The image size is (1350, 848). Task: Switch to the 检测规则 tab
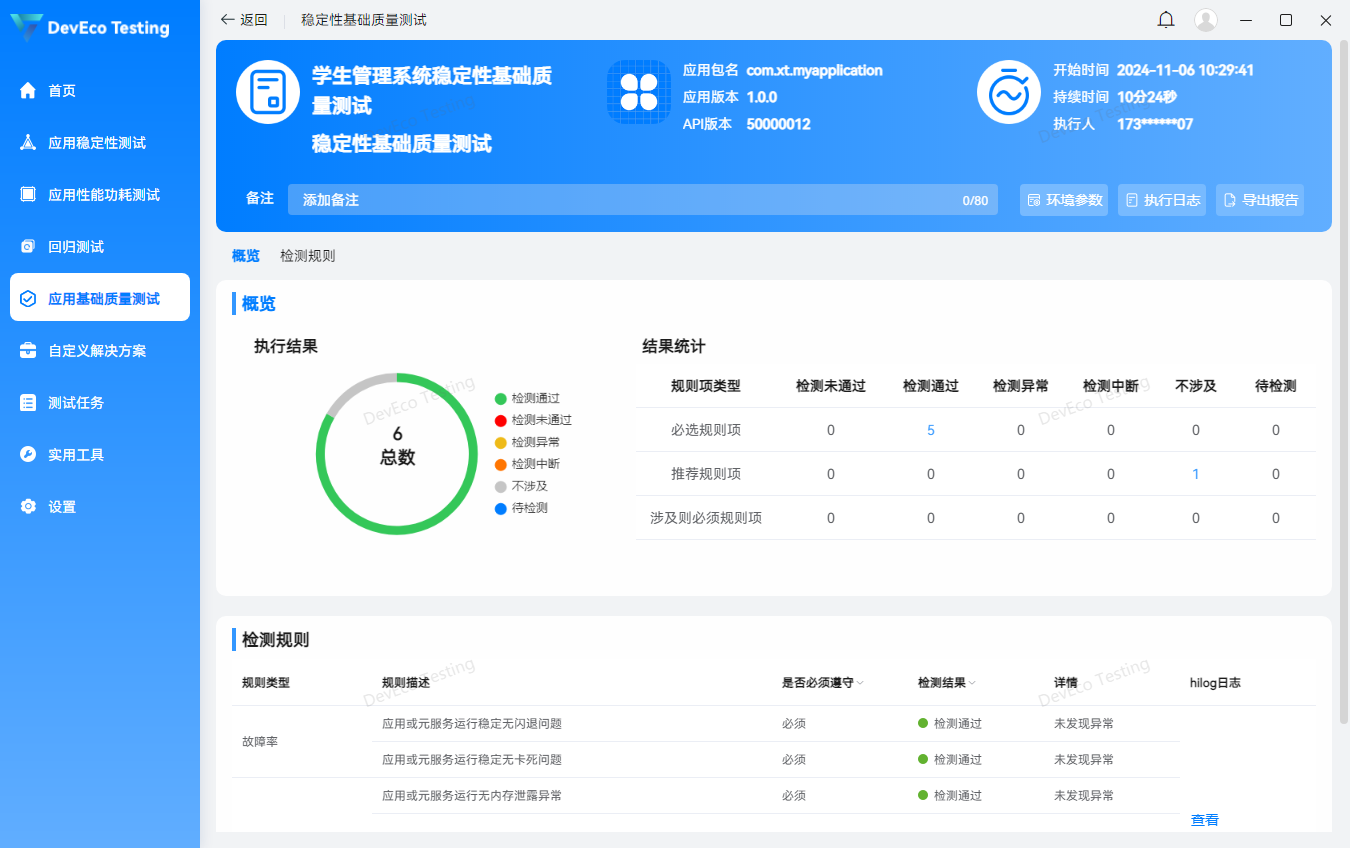point(308,256)
